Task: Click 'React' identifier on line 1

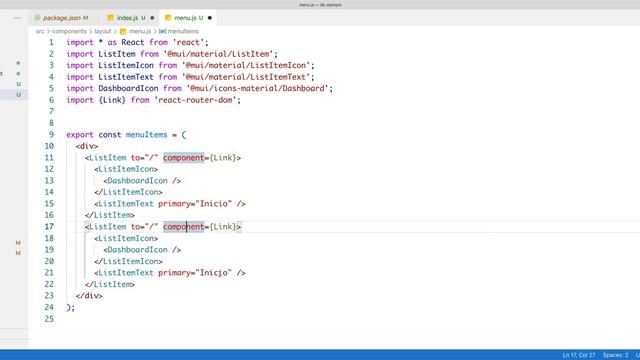Action: coord(133,42)
